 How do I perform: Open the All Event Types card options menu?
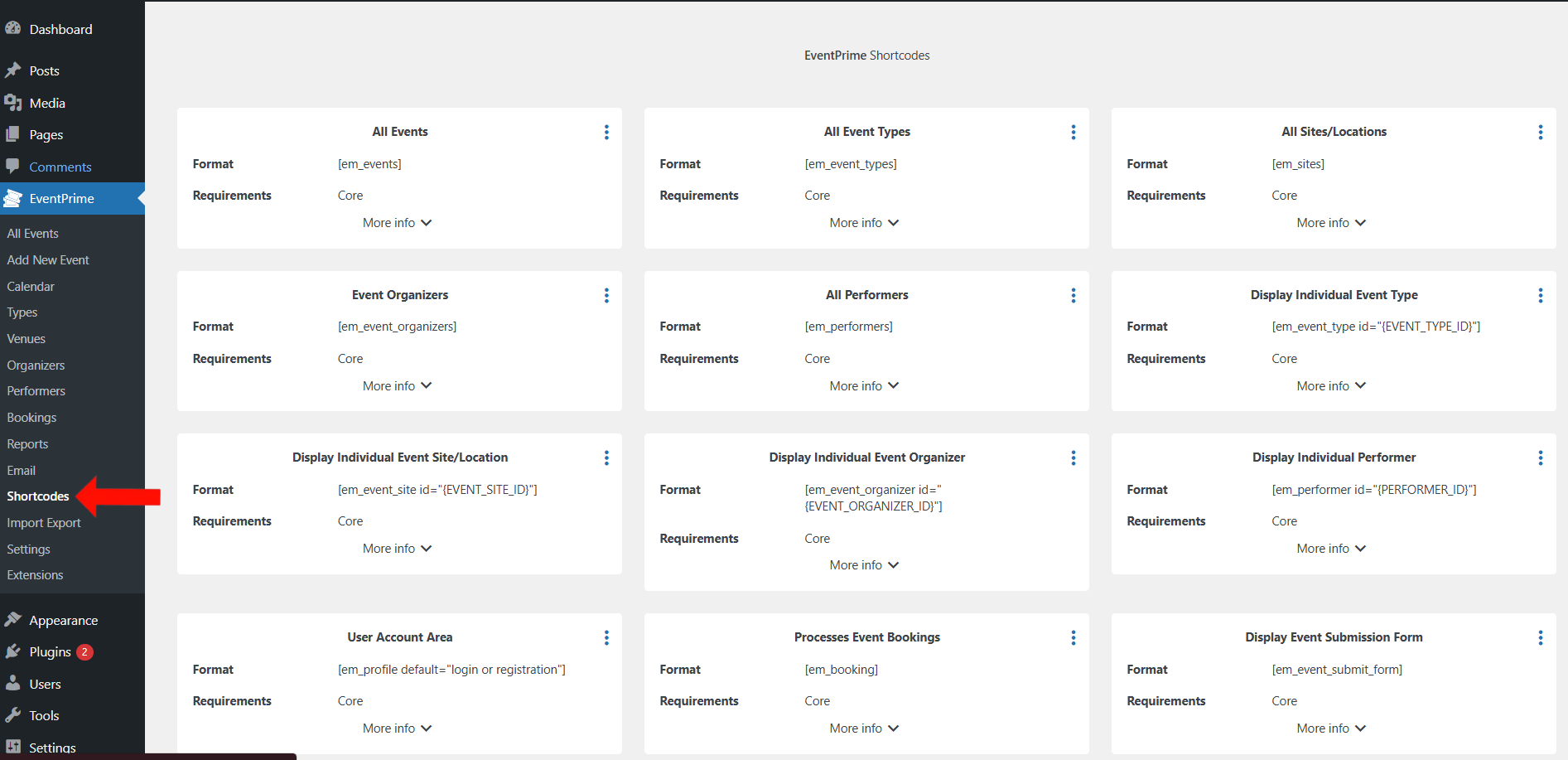click(x=1073, y=133)
